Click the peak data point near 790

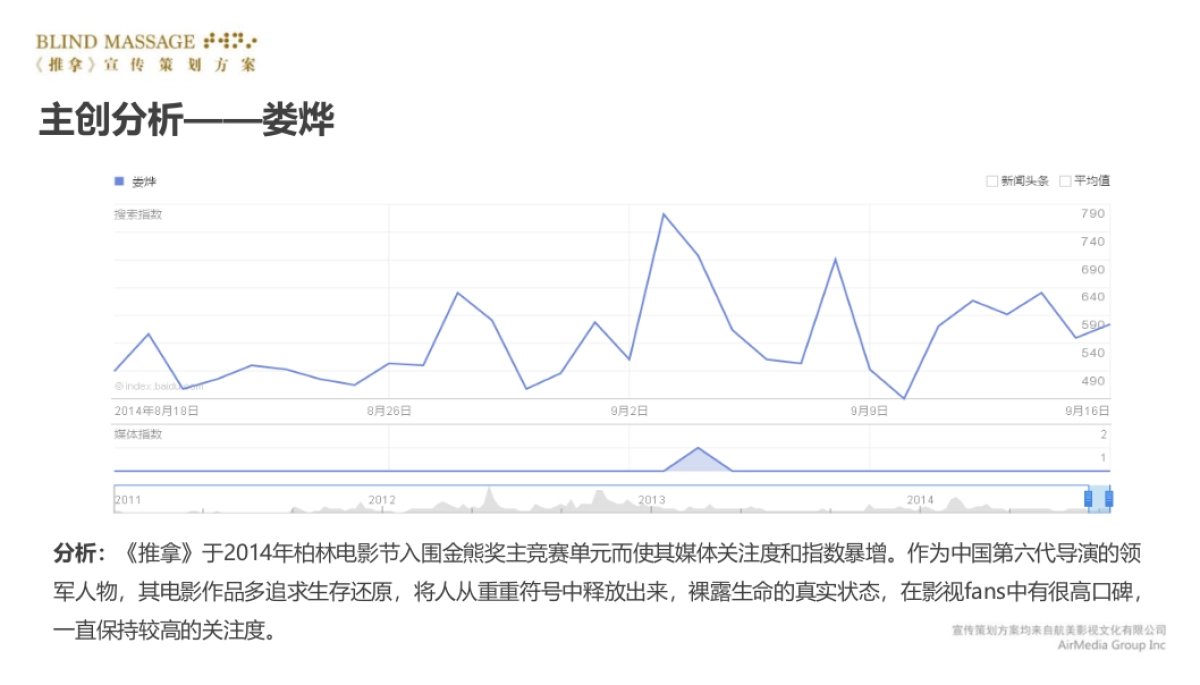point(665,212)
